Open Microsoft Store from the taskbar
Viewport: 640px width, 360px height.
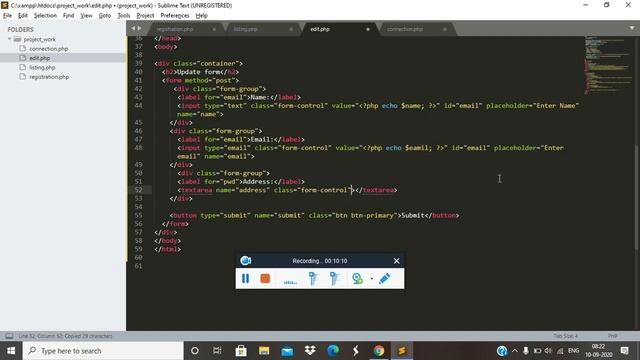click(241, 351)
